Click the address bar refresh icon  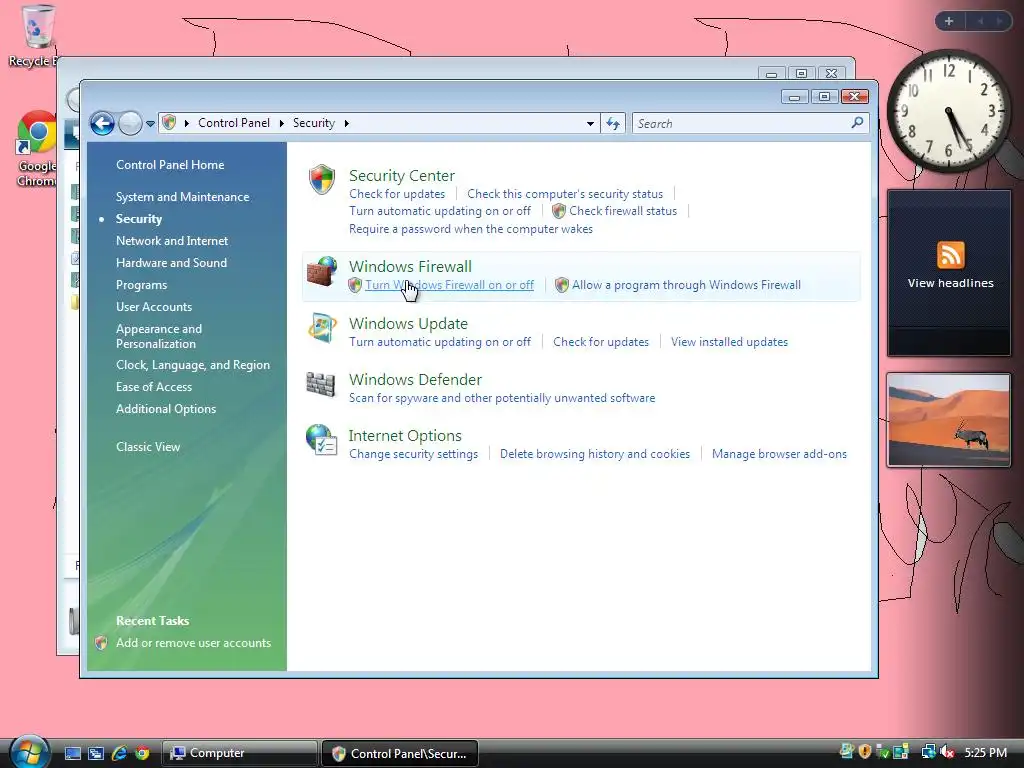[x=613, y=123]
